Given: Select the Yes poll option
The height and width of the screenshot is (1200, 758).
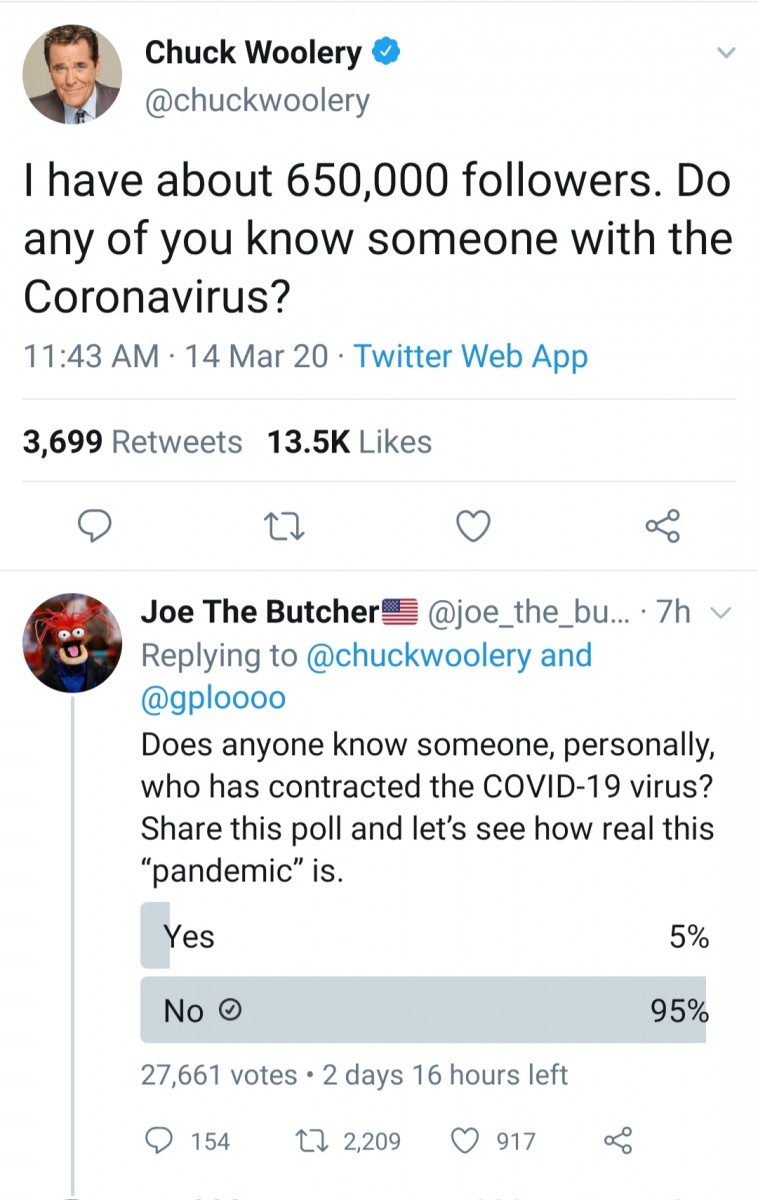Looking at the screenshot, I should [424, 936].
